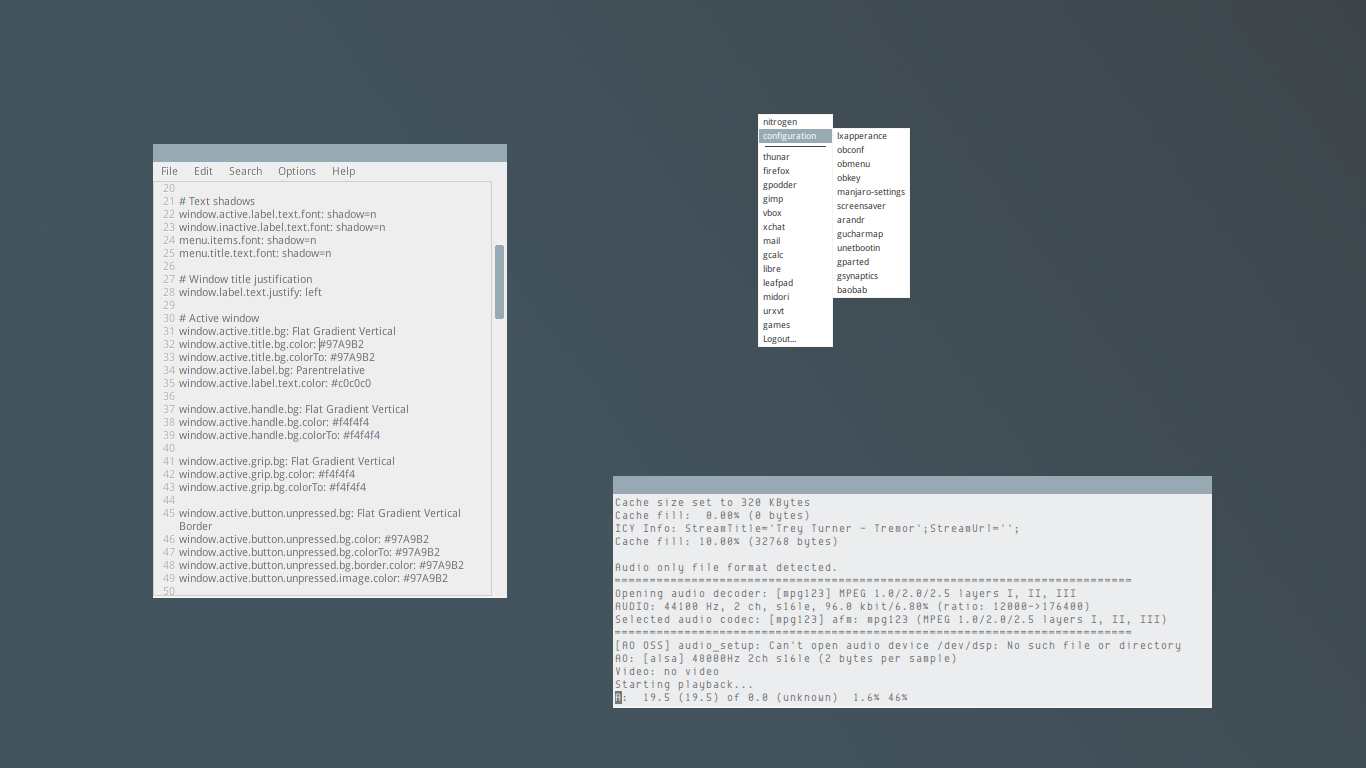The height and width of the screenshot is (768, 1366).
Task: Click line 'menu.title.text.font: shadow=n'
Action: [x=255, y=253]
